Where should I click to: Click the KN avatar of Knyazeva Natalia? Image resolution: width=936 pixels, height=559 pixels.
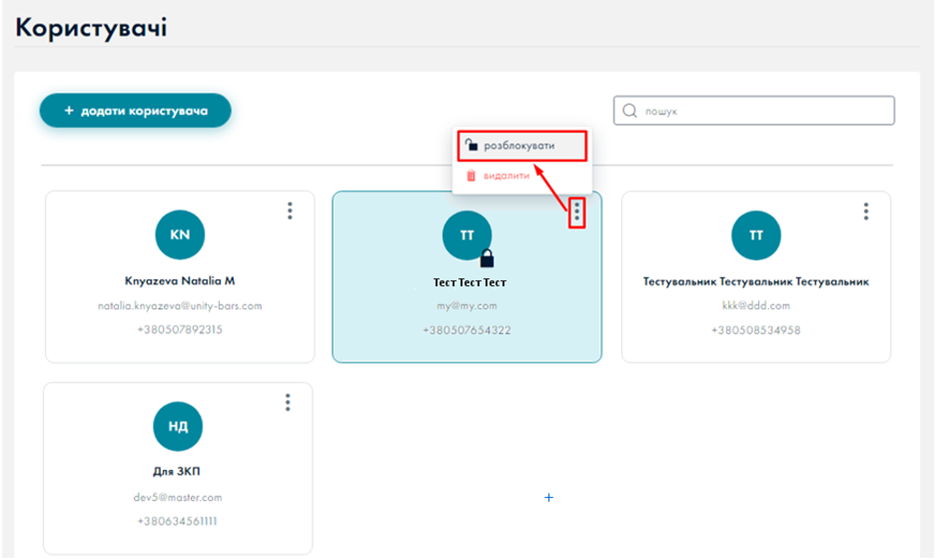point(180,235)
